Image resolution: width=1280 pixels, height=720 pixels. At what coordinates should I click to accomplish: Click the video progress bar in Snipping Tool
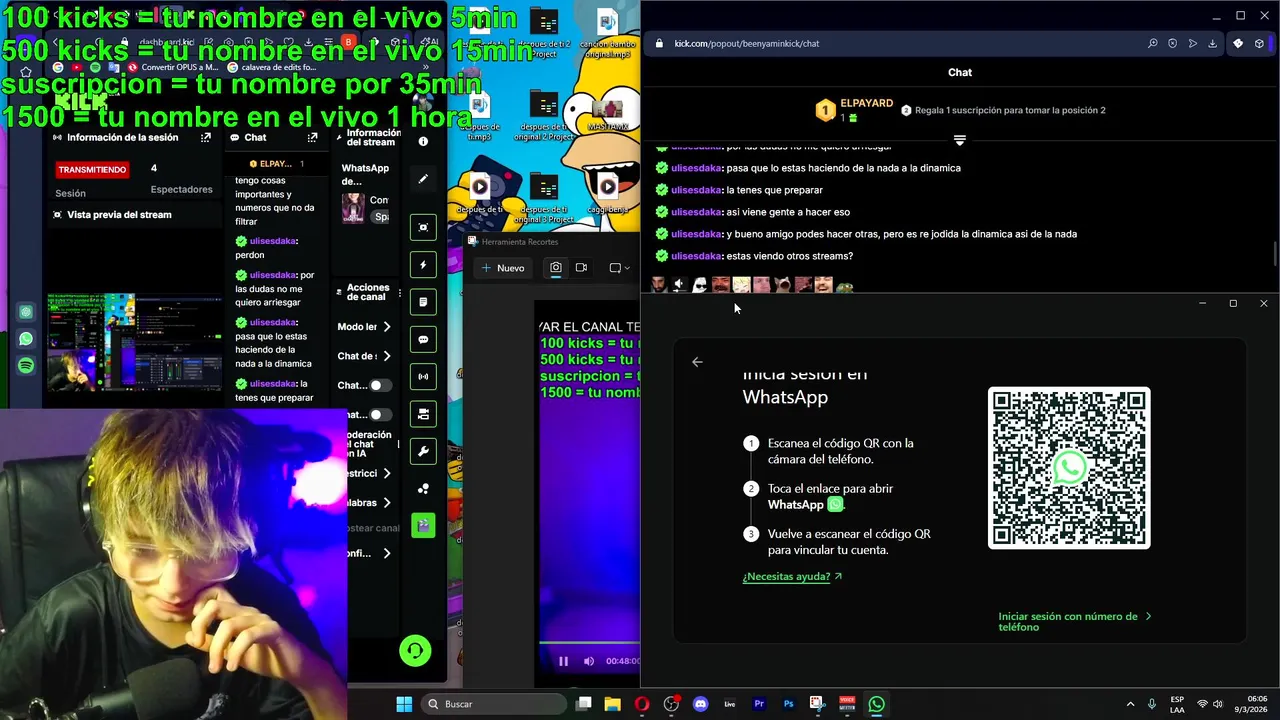tap(589, 643)
